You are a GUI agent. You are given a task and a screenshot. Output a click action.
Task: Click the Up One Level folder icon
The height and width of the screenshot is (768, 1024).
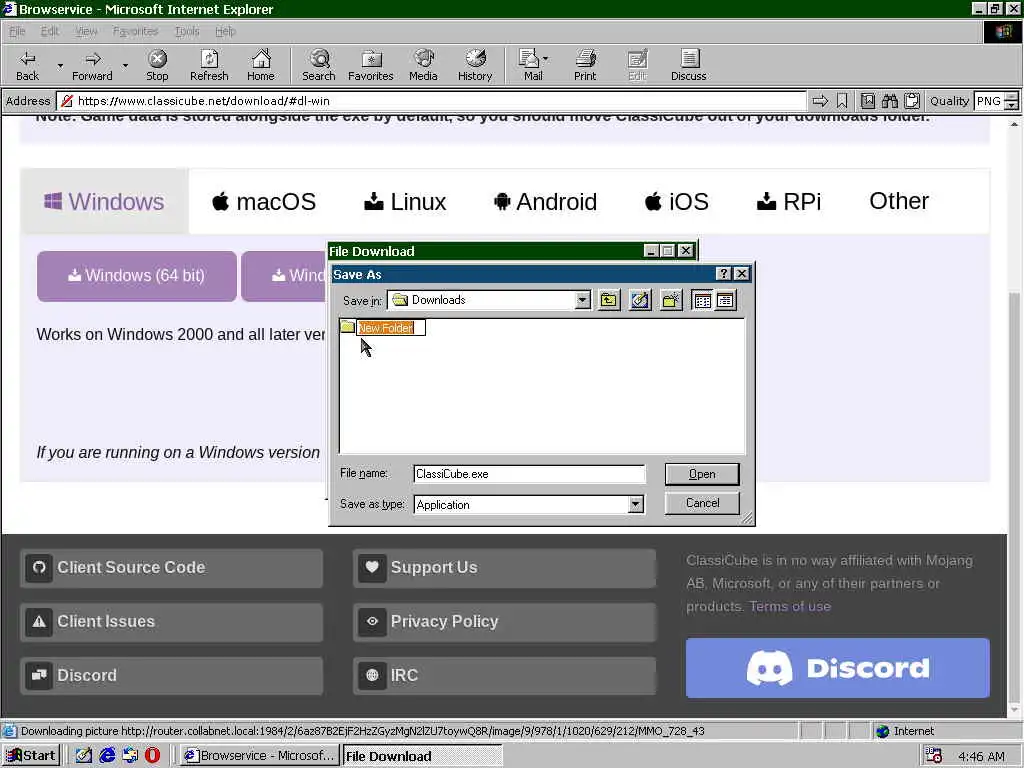click(x=609, y=300)
